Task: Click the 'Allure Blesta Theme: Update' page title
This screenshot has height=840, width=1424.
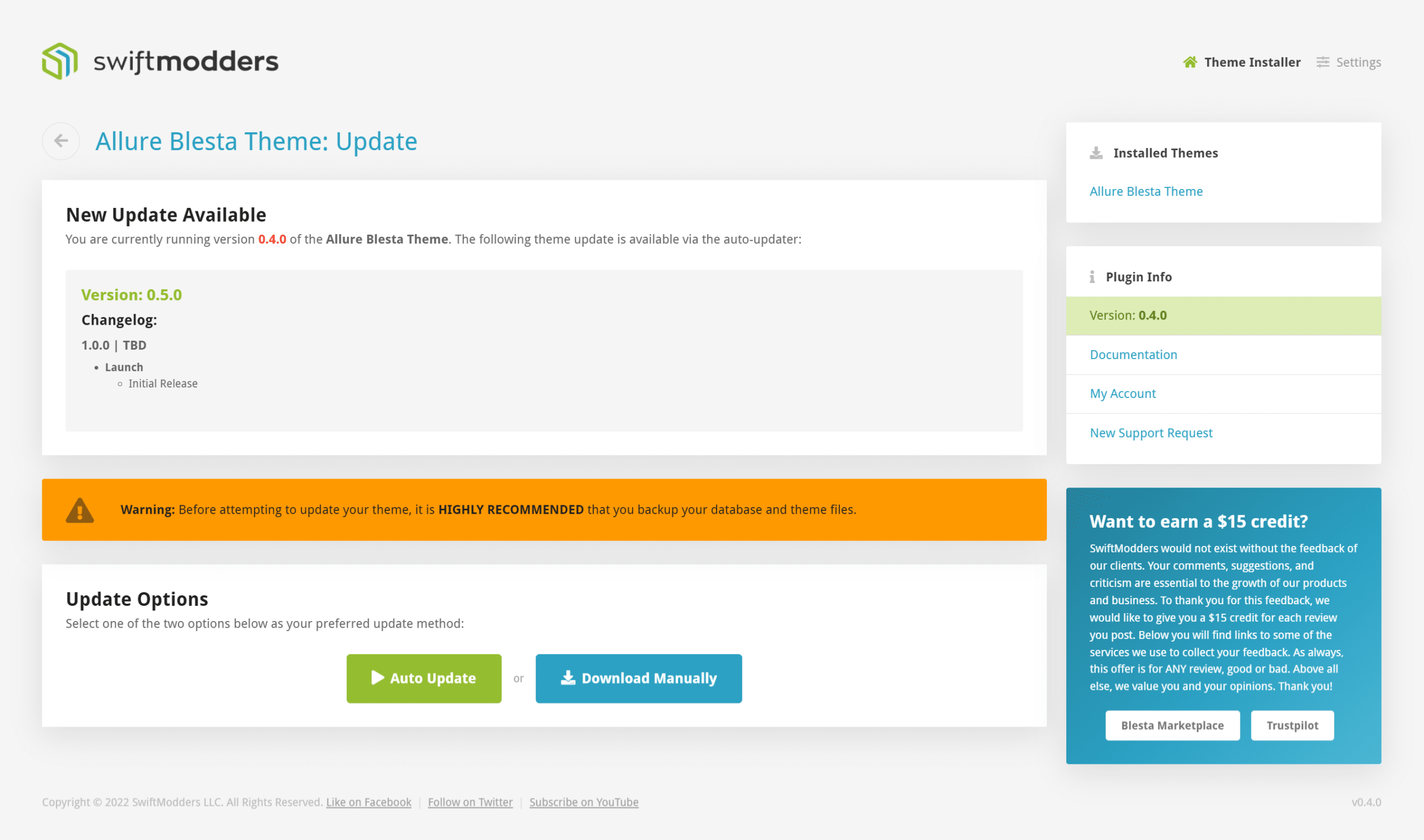Action: coord(256,142)
